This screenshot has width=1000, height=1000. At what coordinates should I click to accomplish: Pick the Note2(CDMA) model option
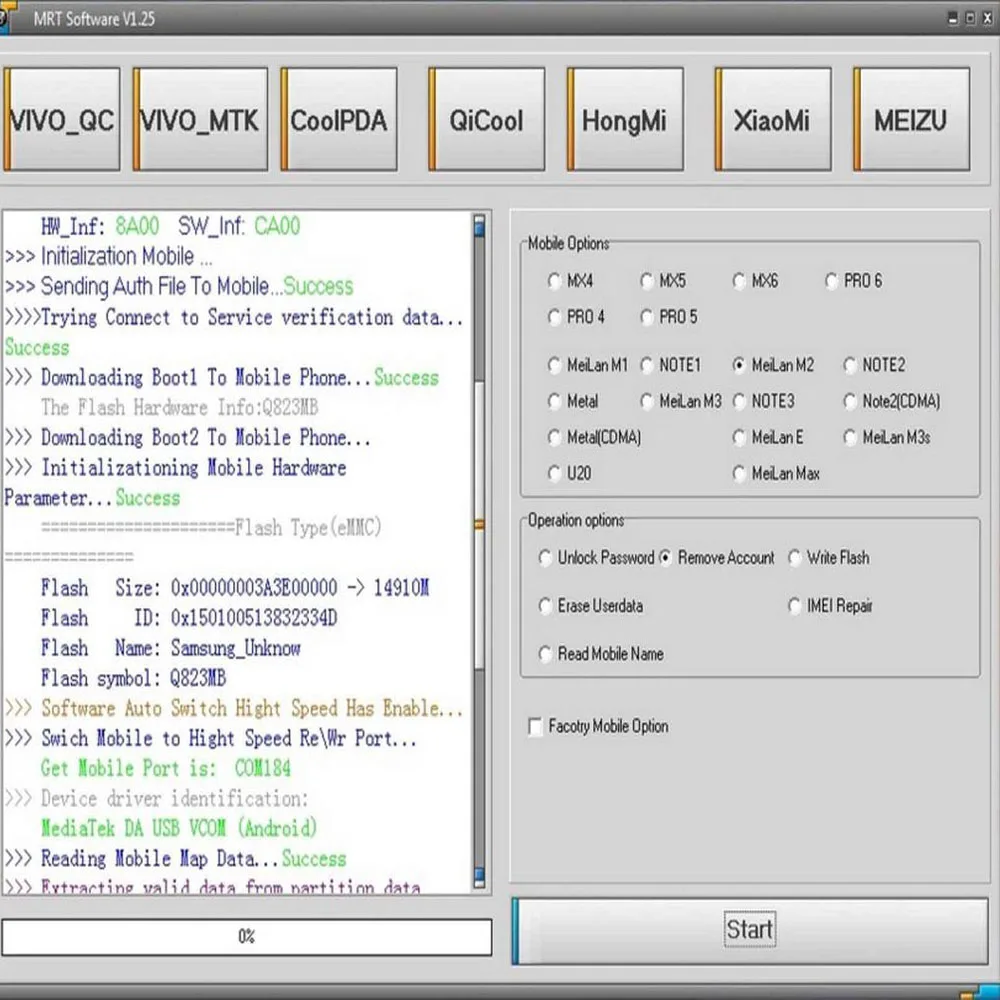pyautogui.click(x=892, y=401)
